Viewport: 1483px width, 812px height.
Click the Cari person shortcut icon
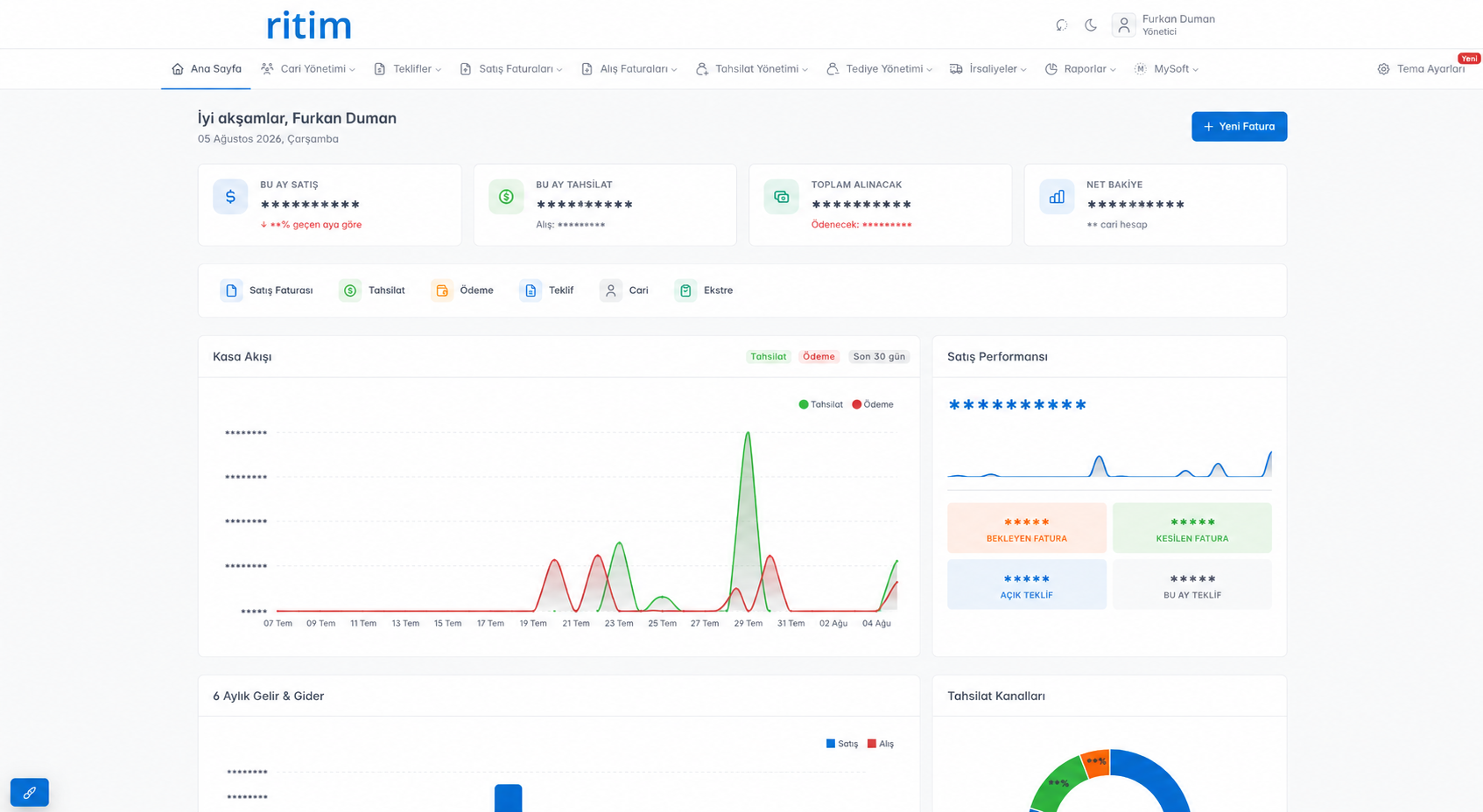pyautogui.click(x=611, y=290)
